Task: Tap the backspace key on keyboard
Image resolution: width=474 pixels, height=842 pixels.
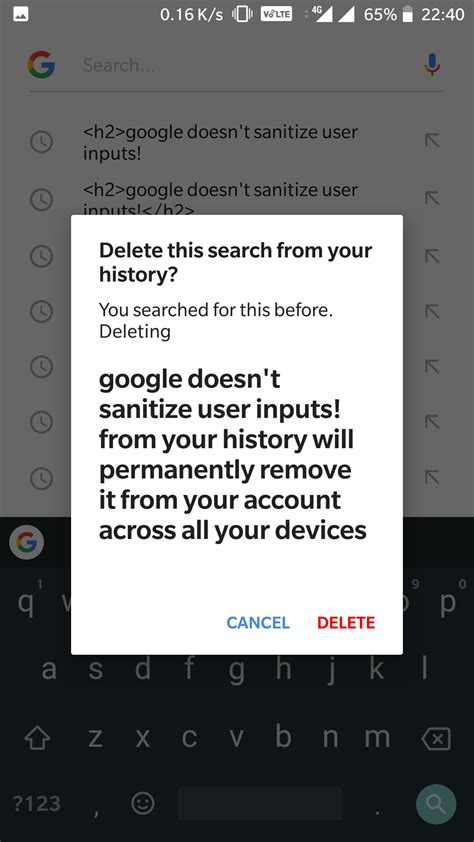Action: tap(436, 739)
